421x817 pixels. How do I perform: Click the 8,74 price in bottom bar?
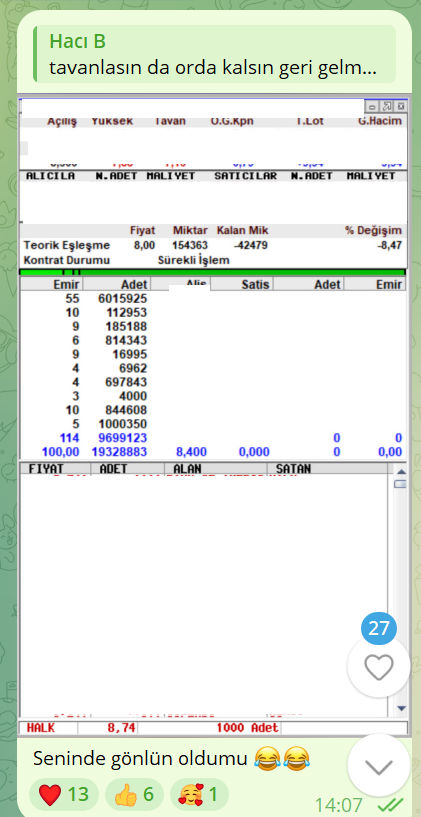121,728
